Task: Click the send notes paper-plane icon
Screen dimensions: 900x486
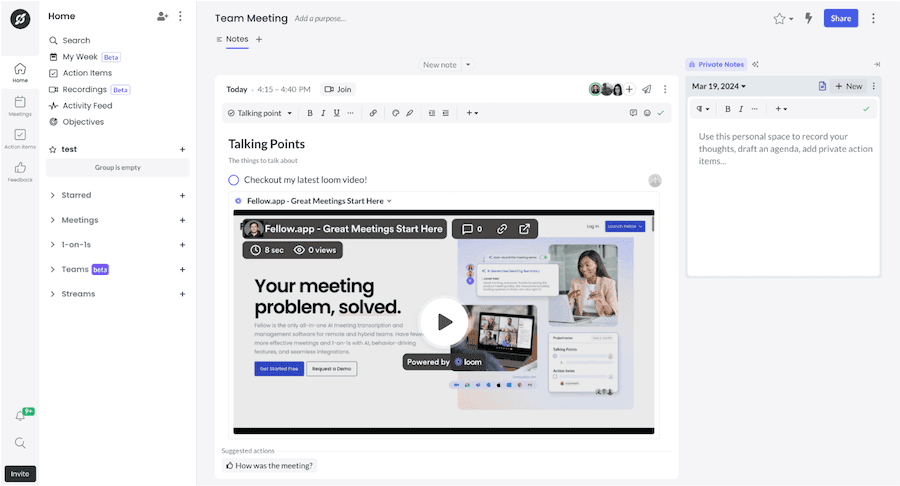Action: pyautogui.click(x=646, y=89)
